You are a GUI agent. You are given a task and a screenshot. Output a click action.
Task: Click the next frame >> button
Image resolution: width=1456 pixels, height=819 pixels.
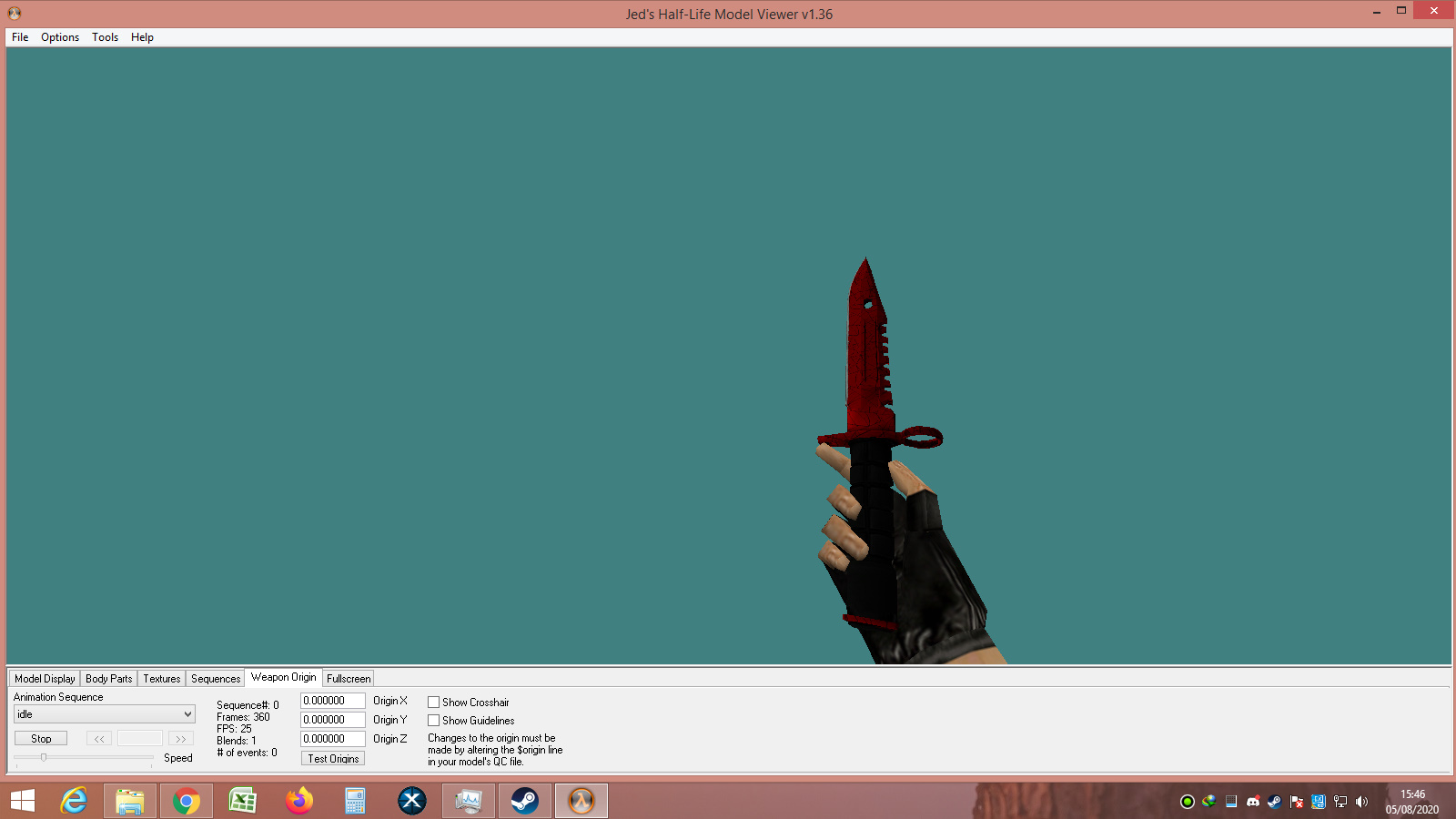pyautogui.click(x=181, y=739)
